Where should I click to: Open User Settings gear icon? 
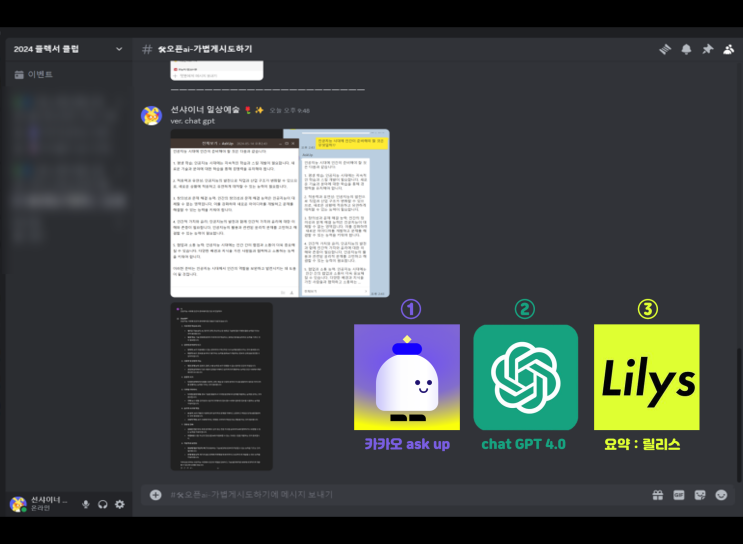coord(120,504)
